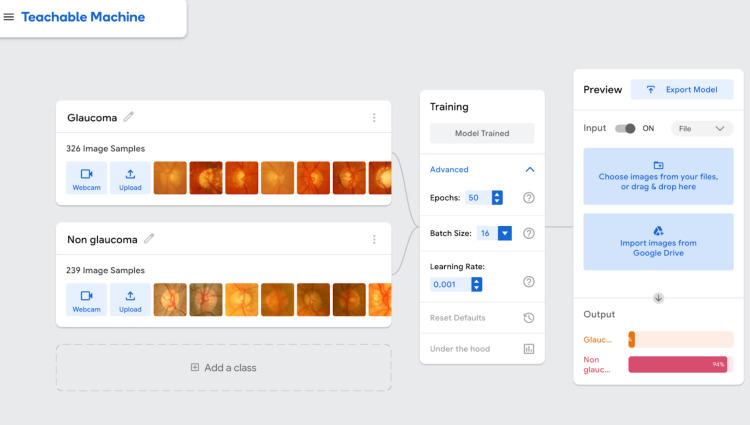Click Webcam button in Non glaucoma class
750x425 pixels.
click(x=87, y=300)
